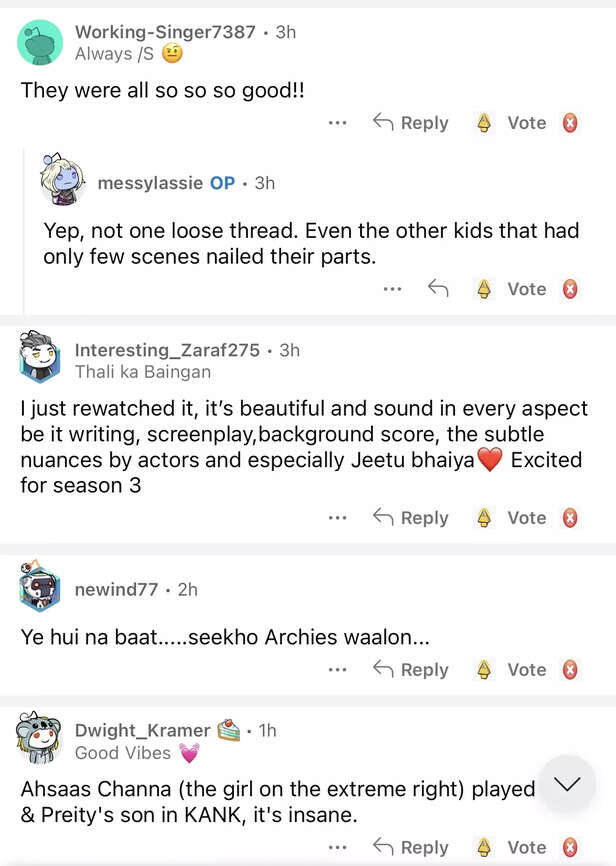
Task: Downvote Interesting_Zaraf275's comment
Action: tap(570, 518)
